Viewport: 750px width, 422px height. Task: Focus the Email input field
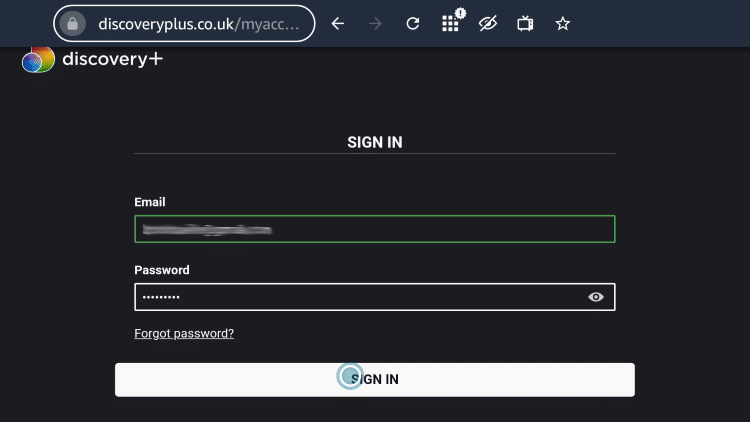pyautogui.click(x=375, y=229)
